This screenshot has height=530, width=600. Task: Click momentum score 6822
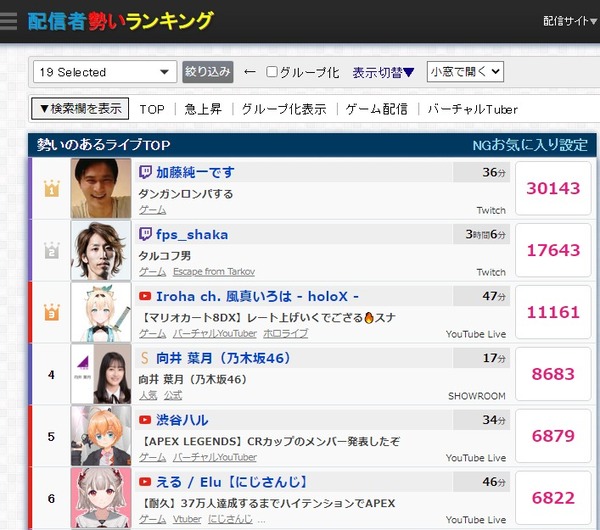pos(553,498)
